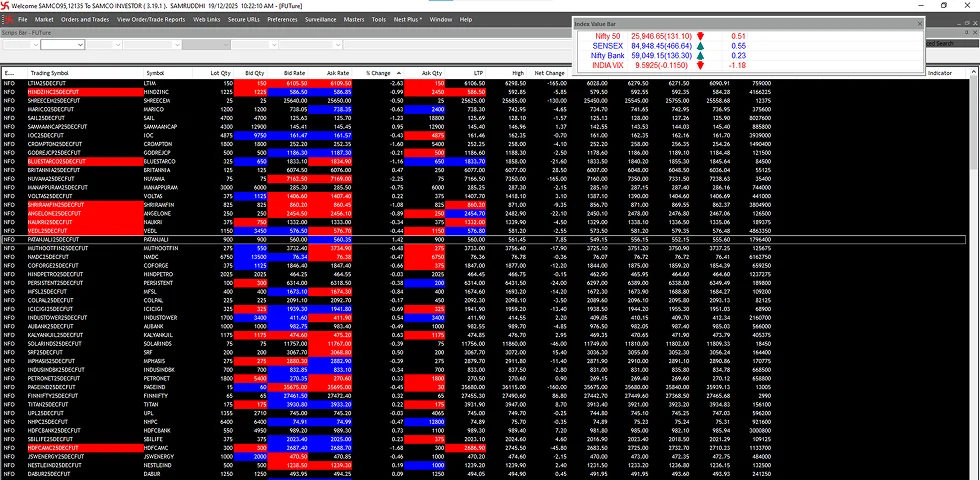Select the BLUESTARCO25DECFUT row
The height and width of the screenshot is (480, 980).
(x=485, y=161)
